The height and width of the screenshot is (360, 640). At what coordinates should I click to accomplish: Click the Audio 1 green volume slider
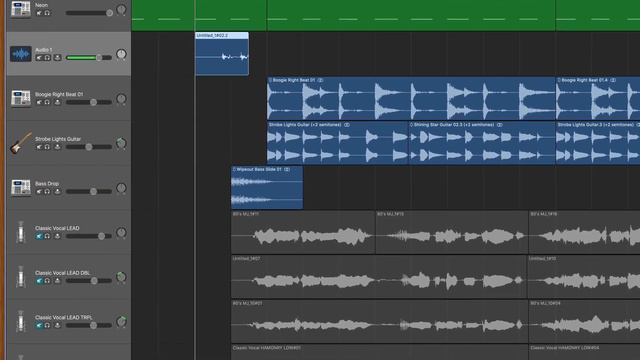89,58
